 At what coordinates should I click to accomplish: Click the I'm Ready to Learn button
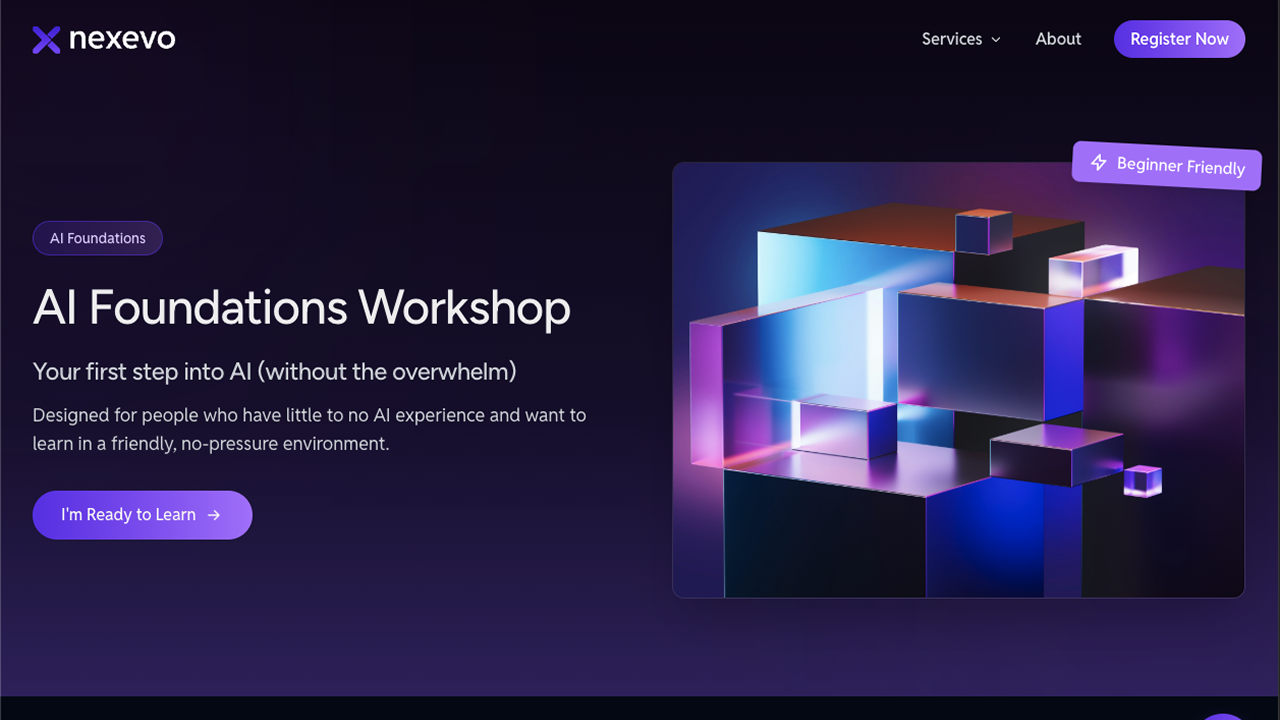[142, 515]
